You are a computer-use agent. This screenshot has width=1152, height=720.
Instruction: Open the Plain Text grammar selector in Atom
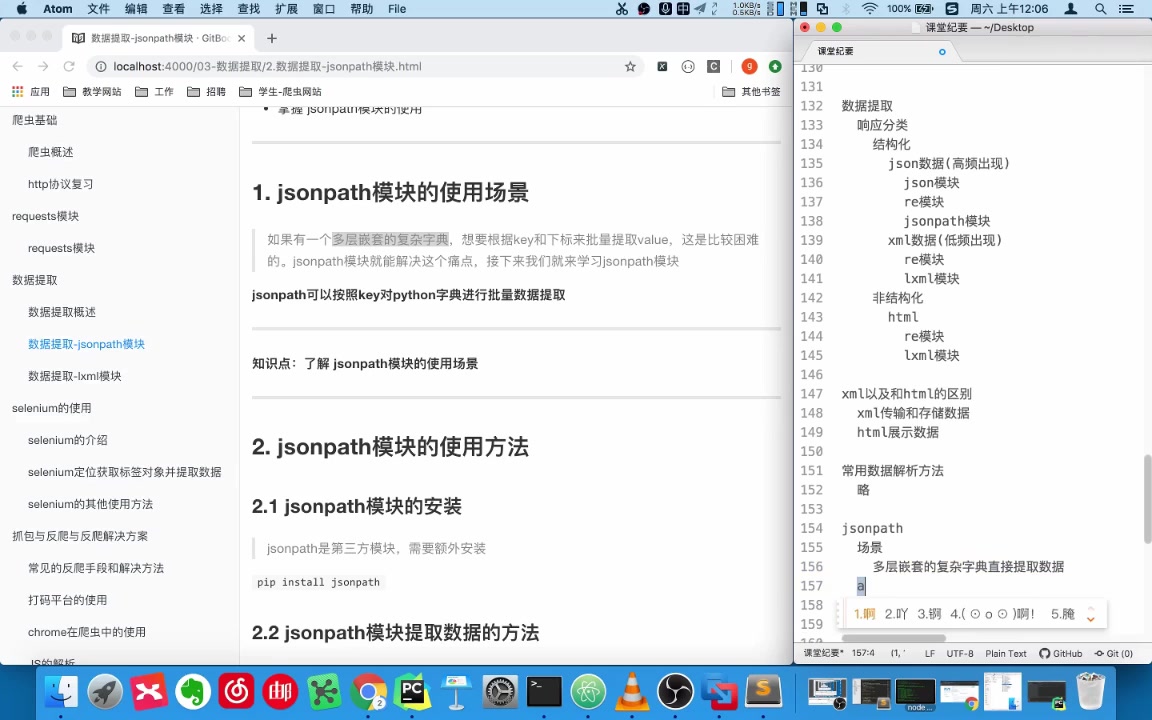pyautogui.click(x=1005, y=653)
